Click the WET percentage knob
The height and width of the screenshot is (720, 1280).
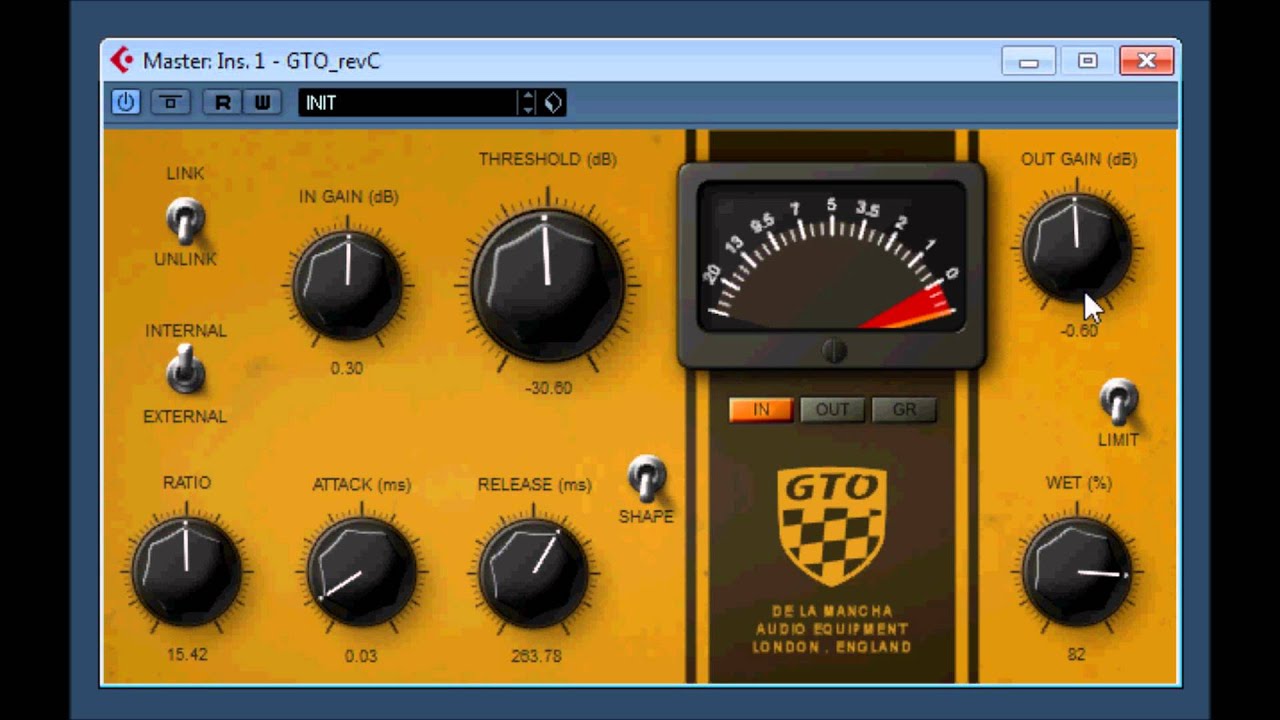point(1076,571)
